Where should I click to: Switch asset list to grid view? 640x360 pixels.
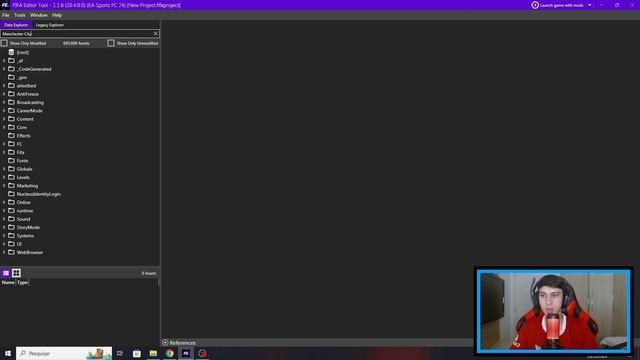16,273
